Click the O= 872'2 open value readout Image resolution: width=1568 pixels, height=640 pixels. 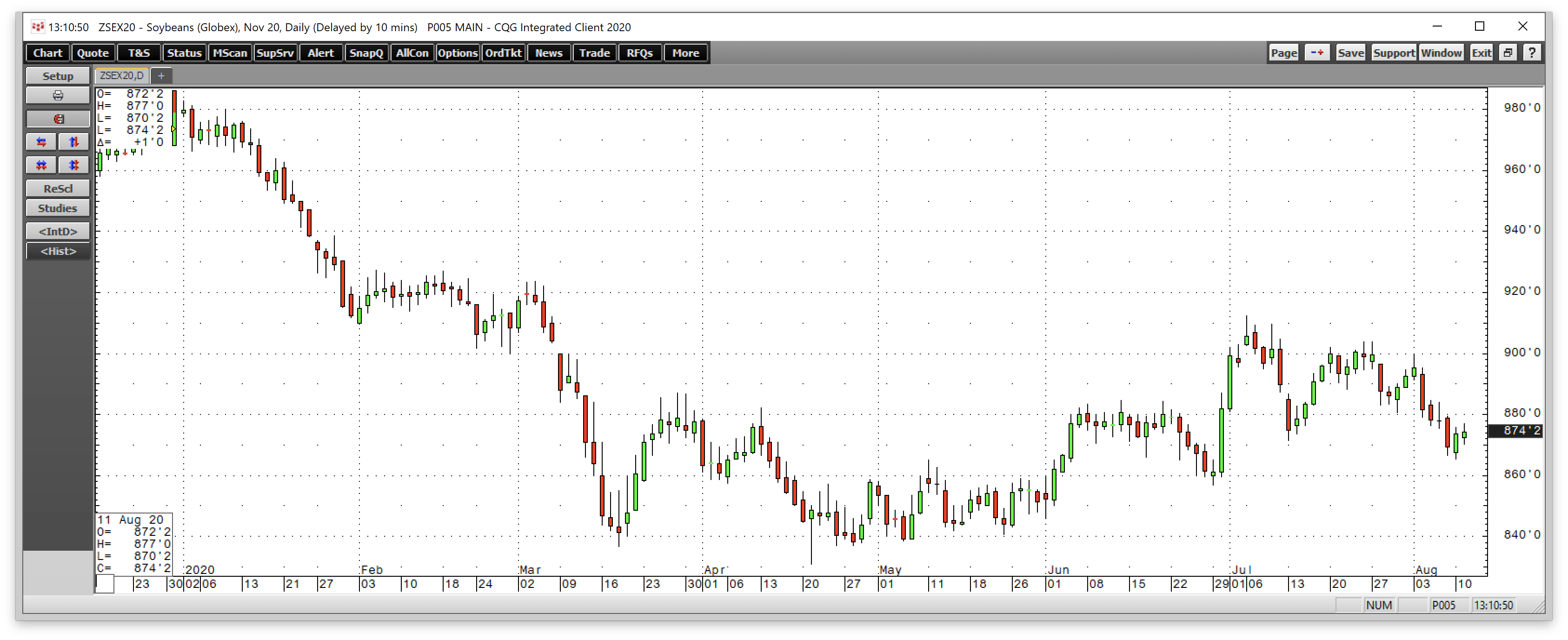(130, 94)
